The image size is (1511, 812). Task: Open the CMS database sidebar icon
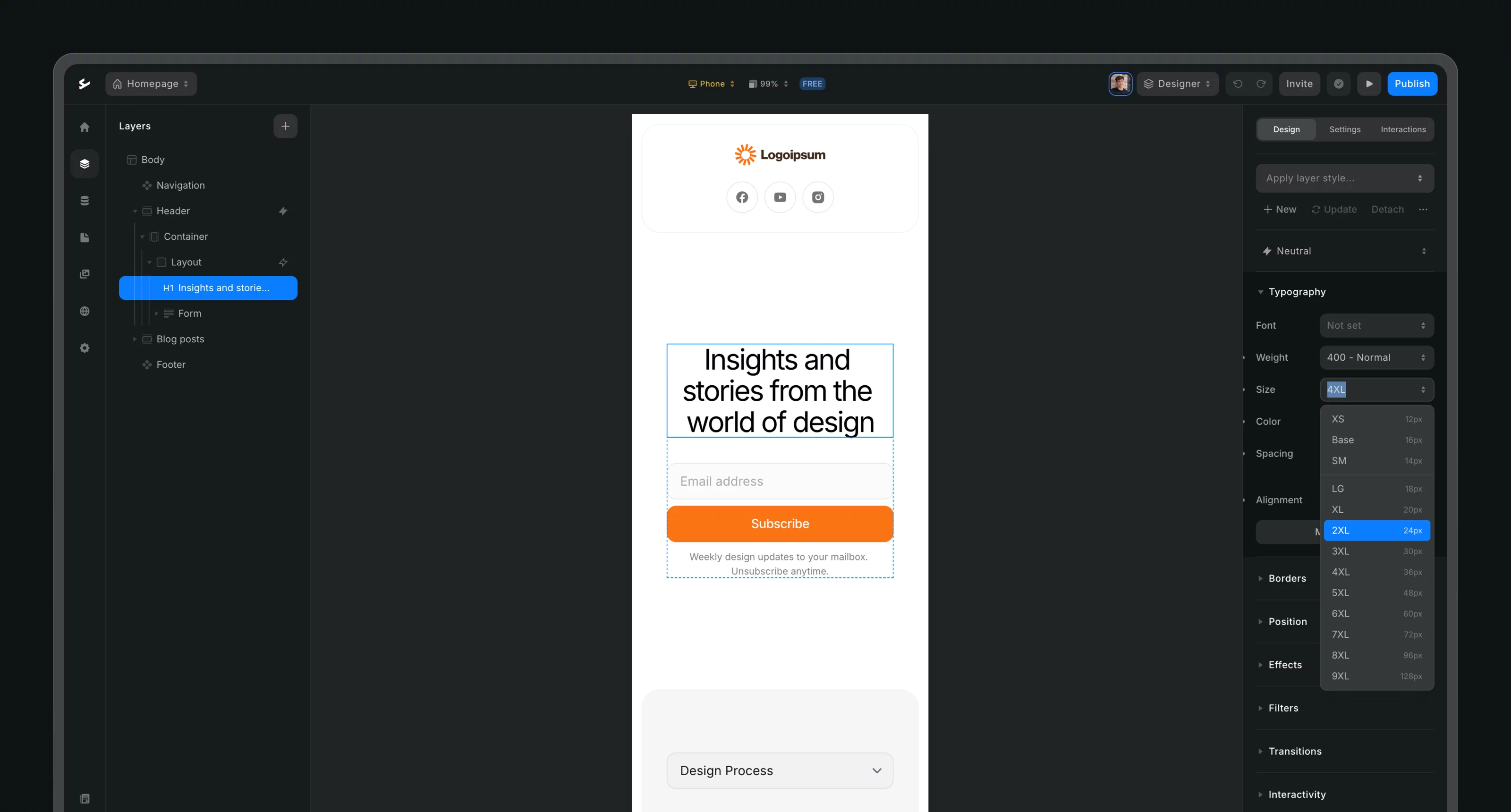[85, 201]
